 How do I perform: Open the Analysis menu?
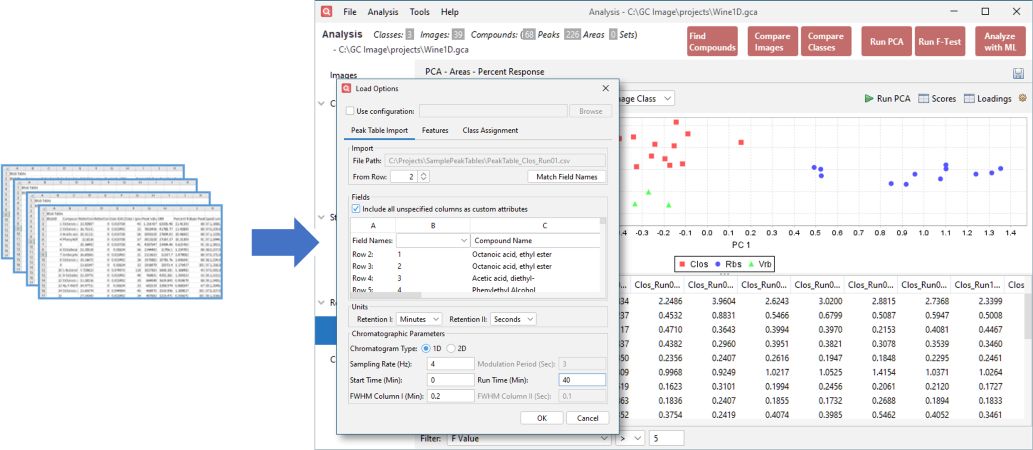382,12
